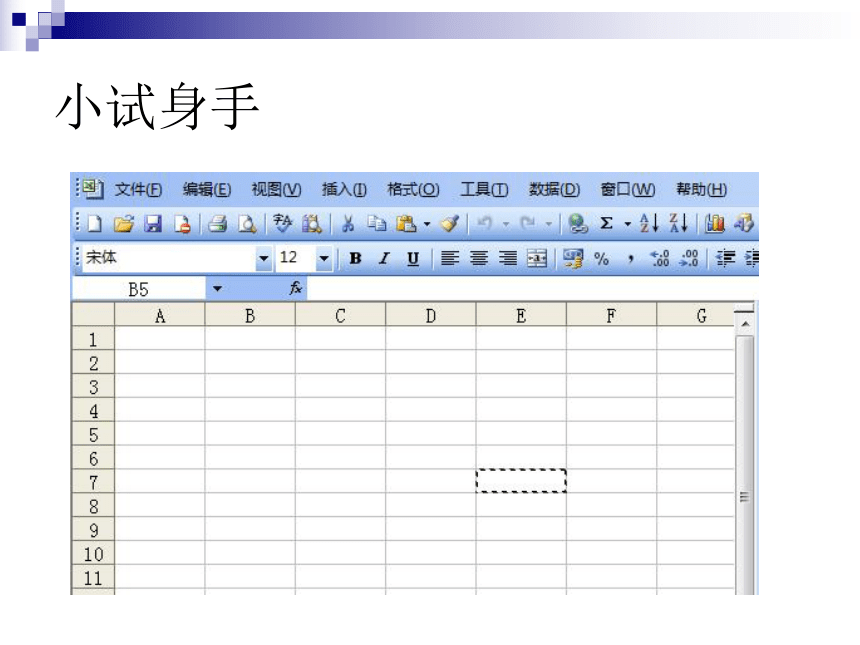Viewport: 860px width, 645px height.
Task: Copy selection with the Copy icon
Action: (x=377, y=224)
